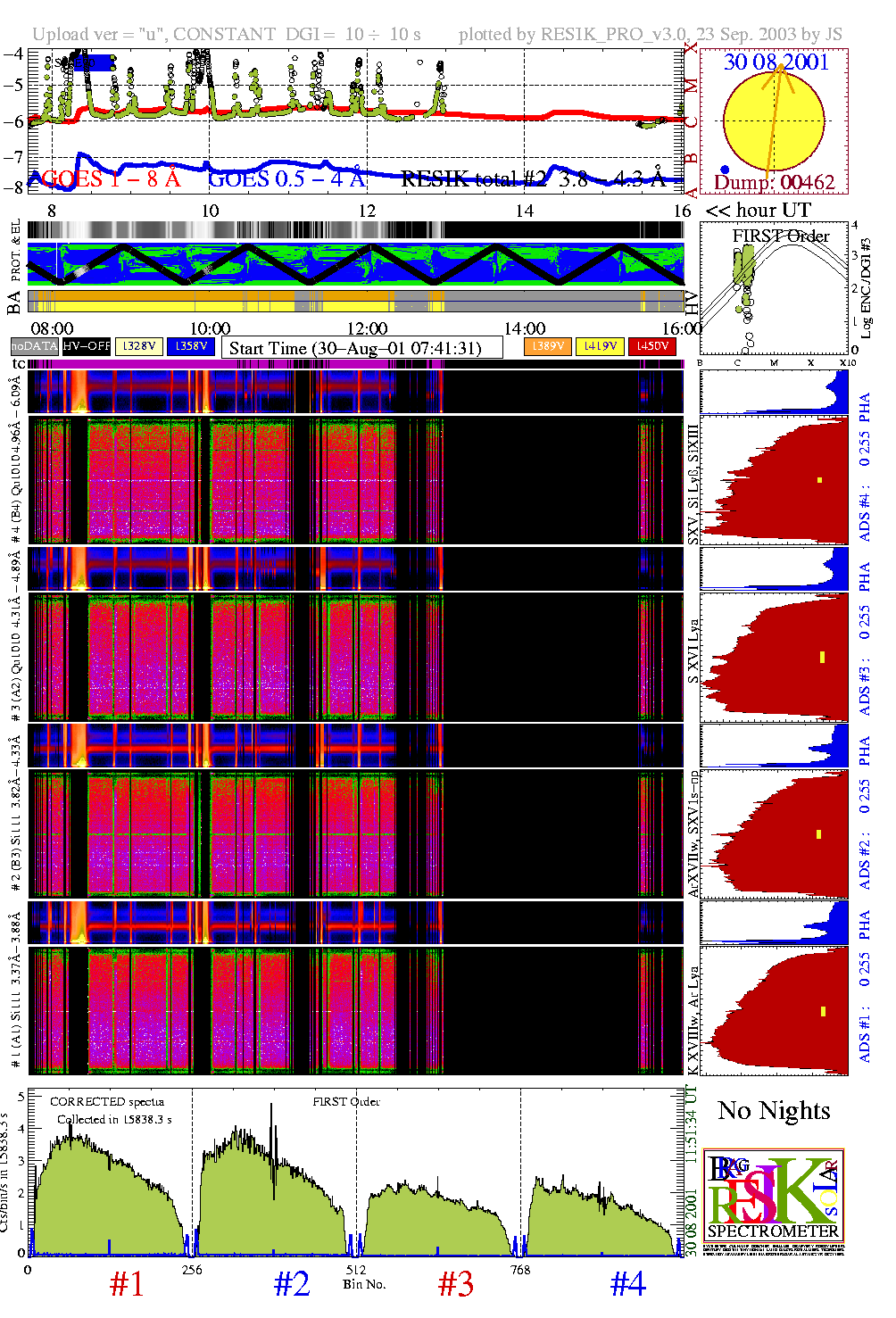Select the 1328V pale yellow legend swatch

click(139, 346)
